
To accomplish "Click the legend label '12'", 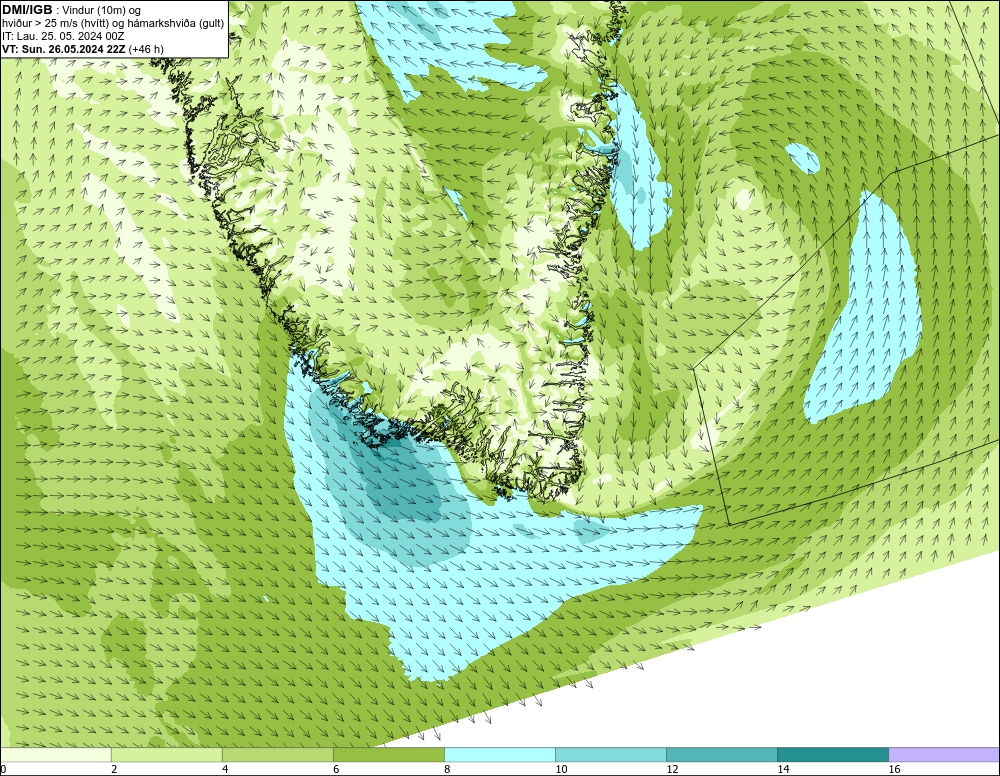I will [672, 769].
